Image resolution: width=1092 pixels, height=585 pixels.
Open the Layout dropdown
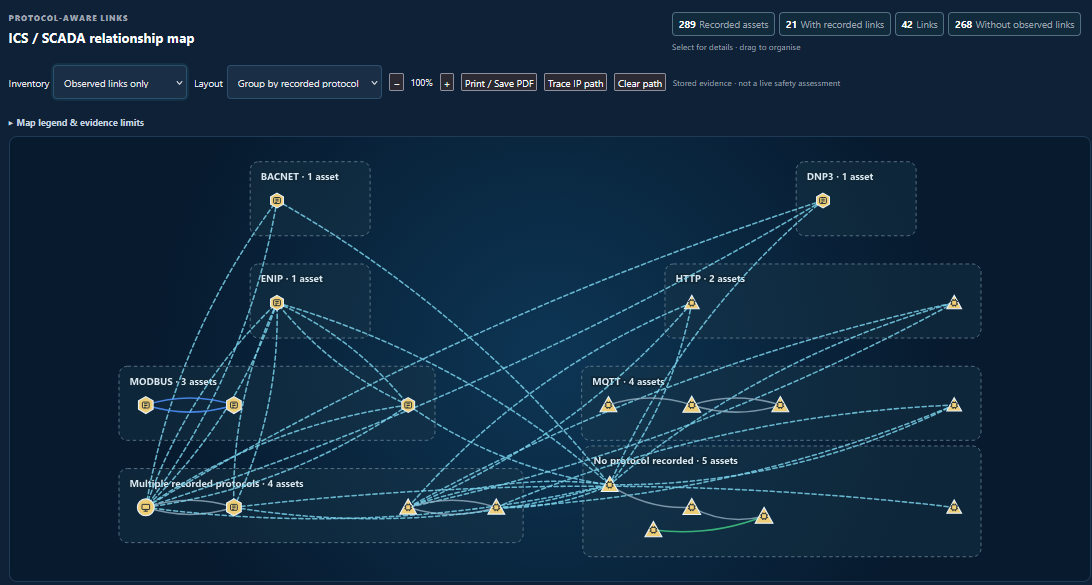pos(304,82)
